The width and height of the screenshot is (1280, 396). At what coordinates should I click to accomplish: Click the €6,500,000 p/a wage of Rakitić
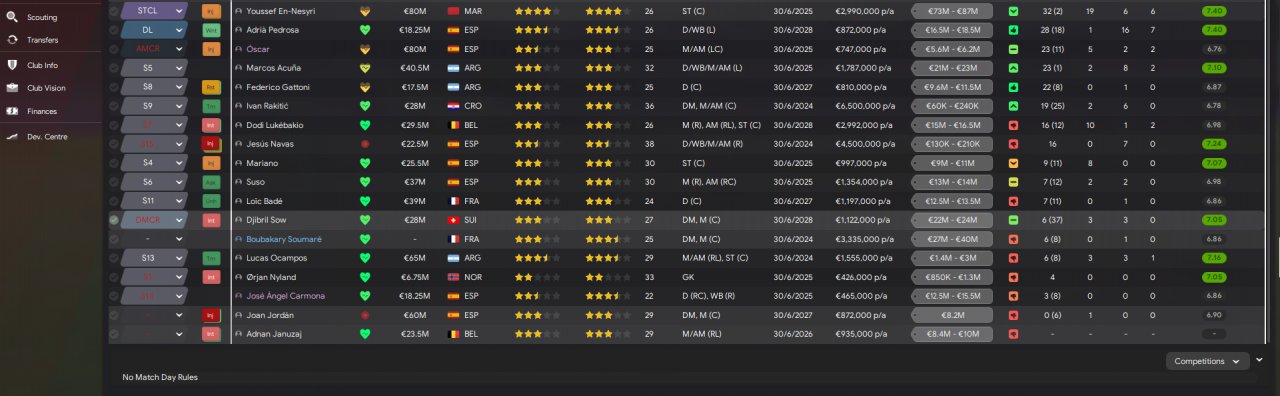[x=865, y=106]
